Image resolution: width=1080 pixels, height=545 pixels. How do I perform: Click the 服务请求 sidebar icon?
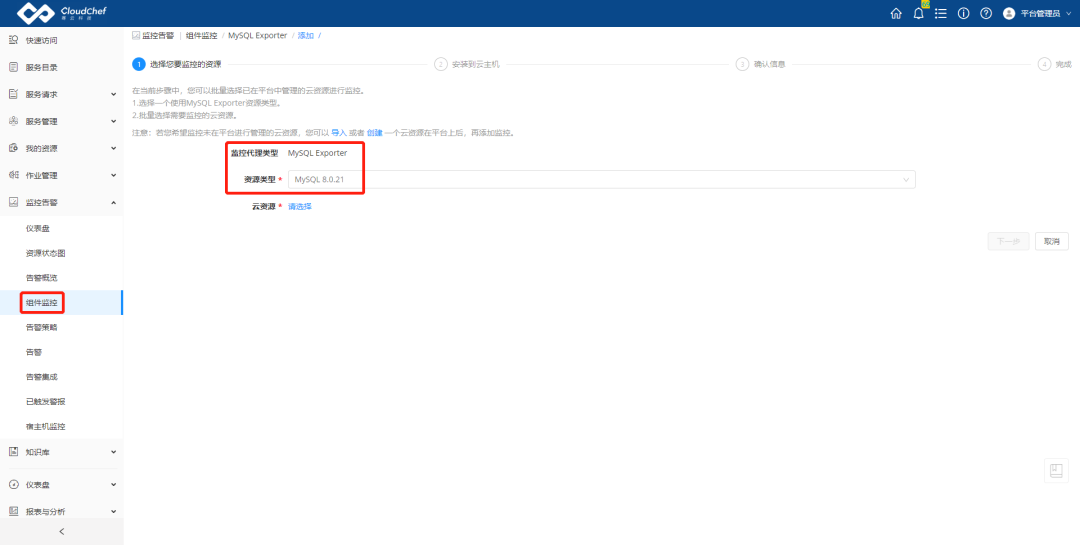[13, 94]
